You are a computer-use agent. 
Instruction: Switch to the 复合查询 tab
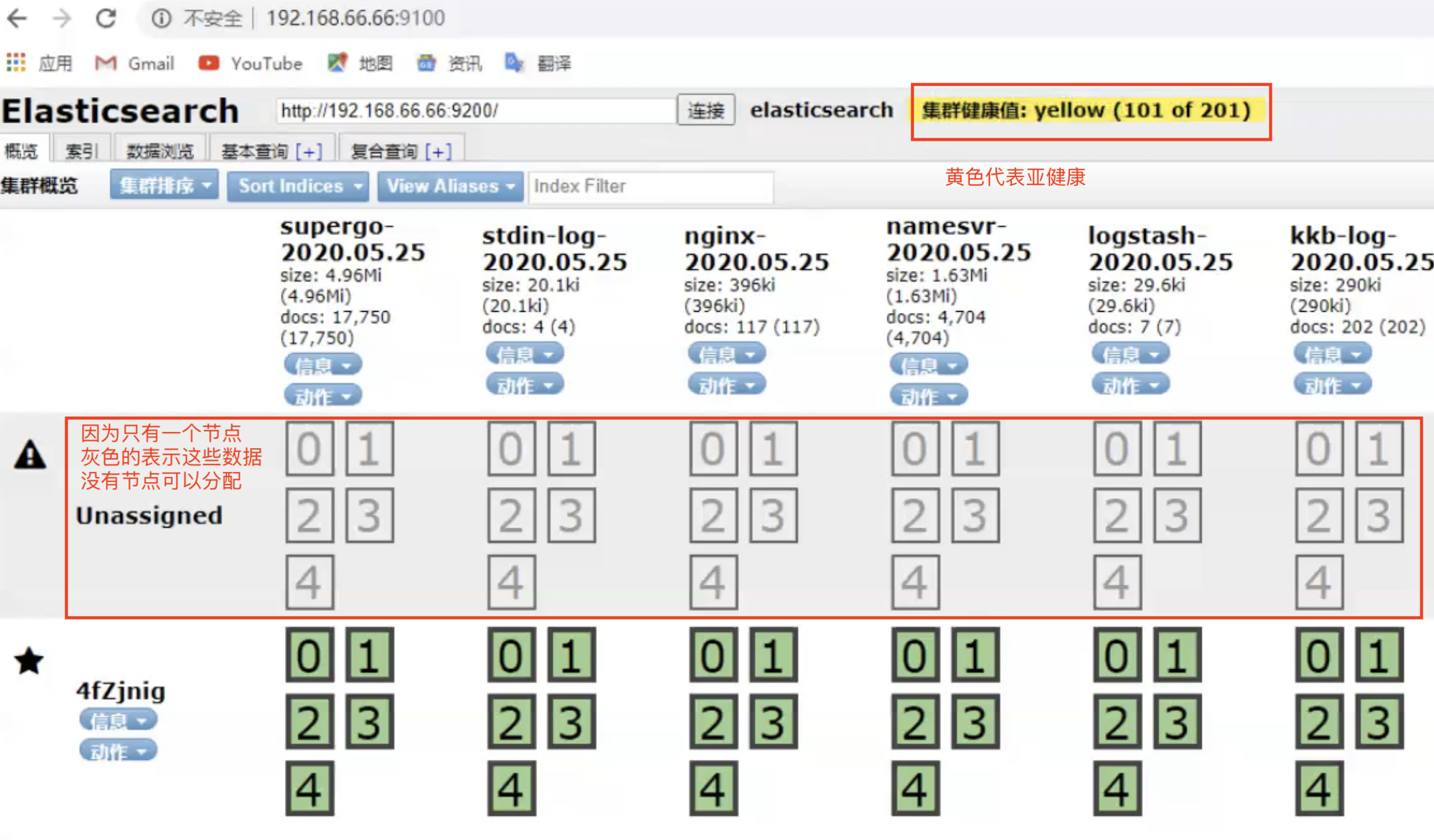tap(383, 151)
